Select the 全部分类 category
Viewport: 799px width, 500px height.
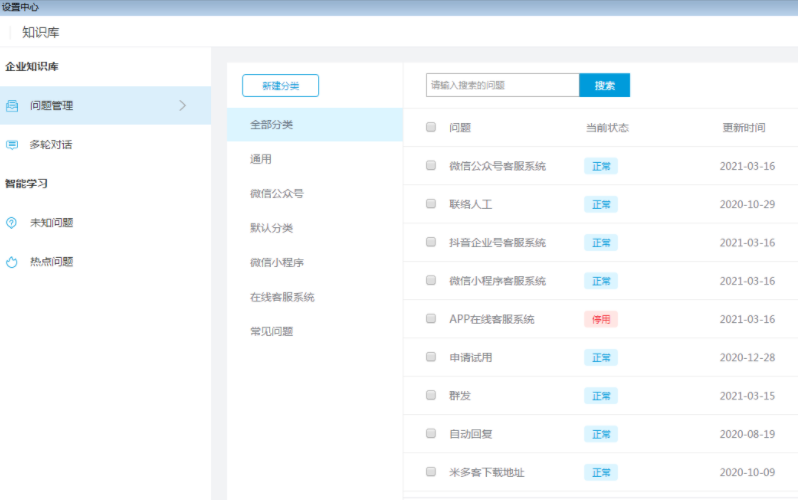272,125
